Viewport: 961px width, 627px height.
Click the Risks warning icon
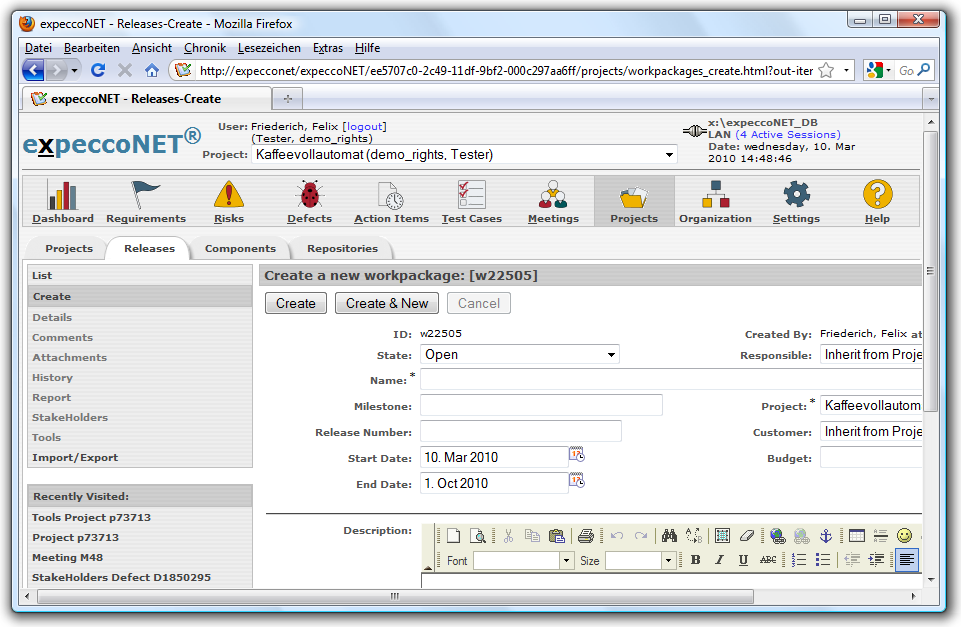[x=228, y=195]
